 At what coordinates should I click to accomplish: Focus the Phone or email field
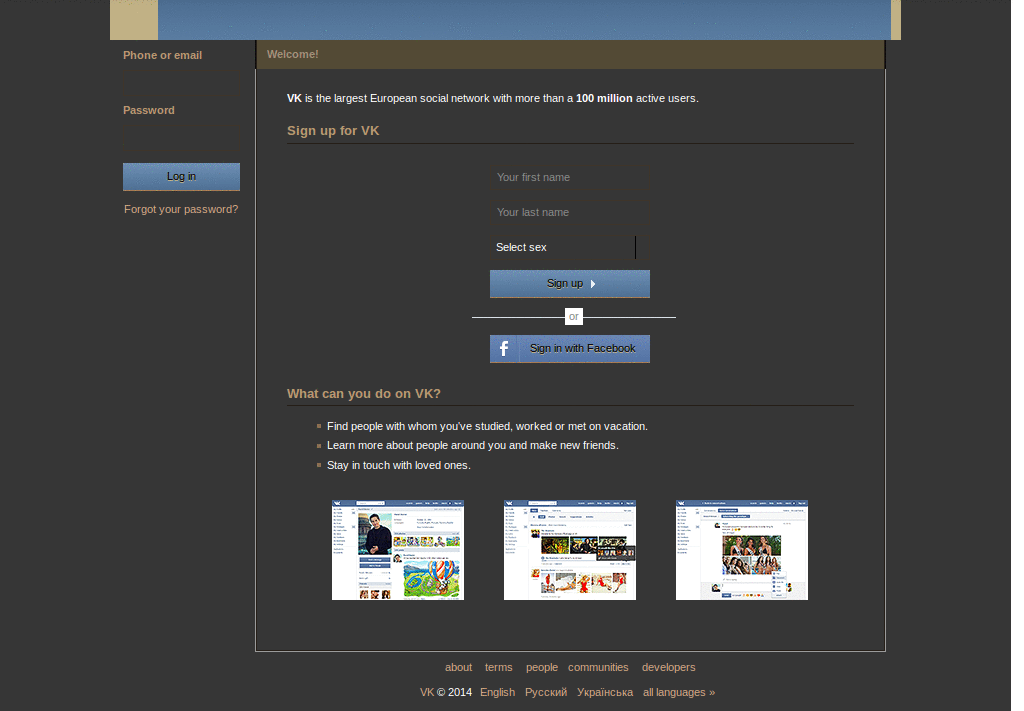pos(182,84)
